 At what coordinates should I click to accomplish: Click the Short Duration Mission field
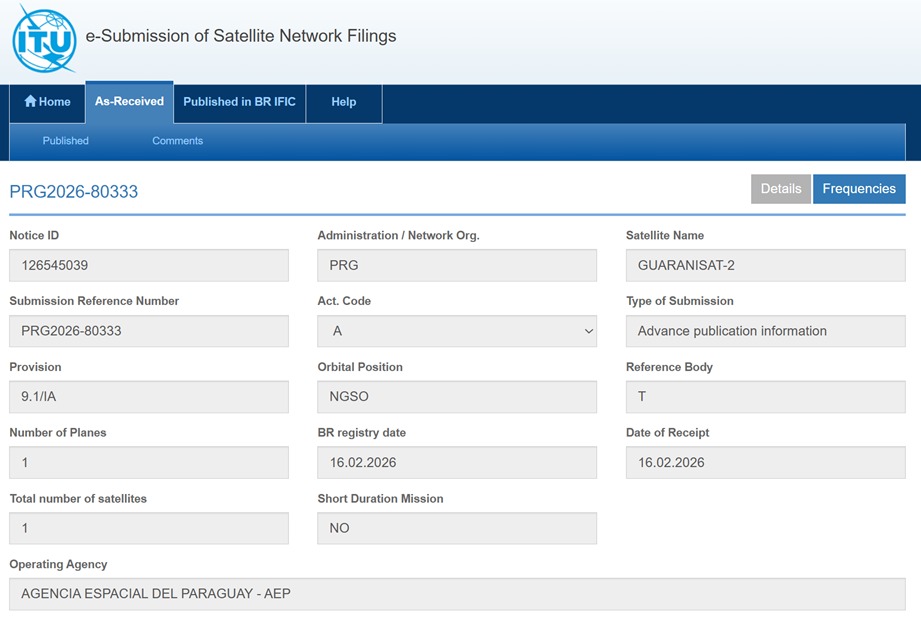point(456,528)
